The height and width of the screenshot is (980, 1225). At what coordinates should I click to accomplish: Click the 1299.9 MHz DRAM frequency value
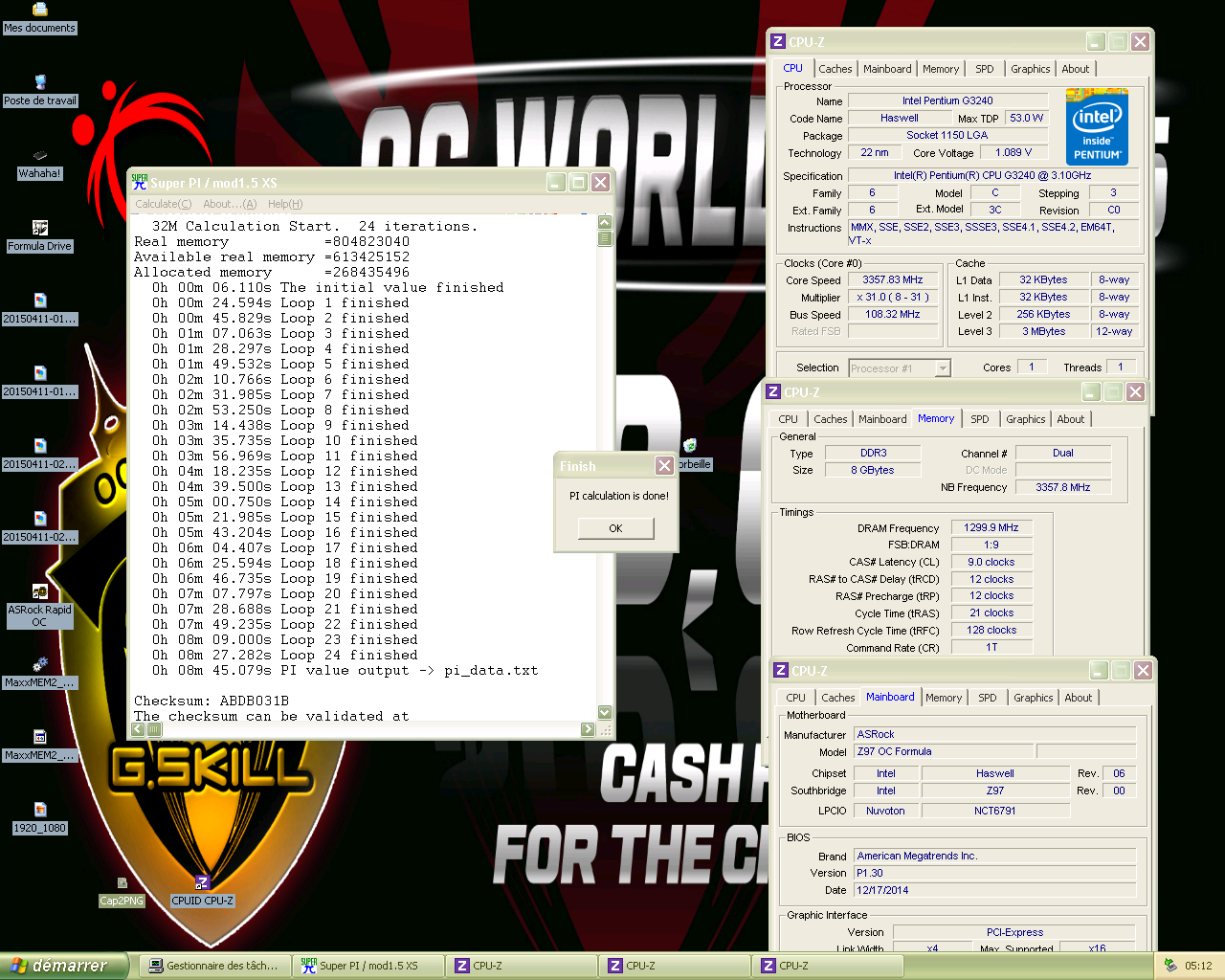tap(991, 527)
